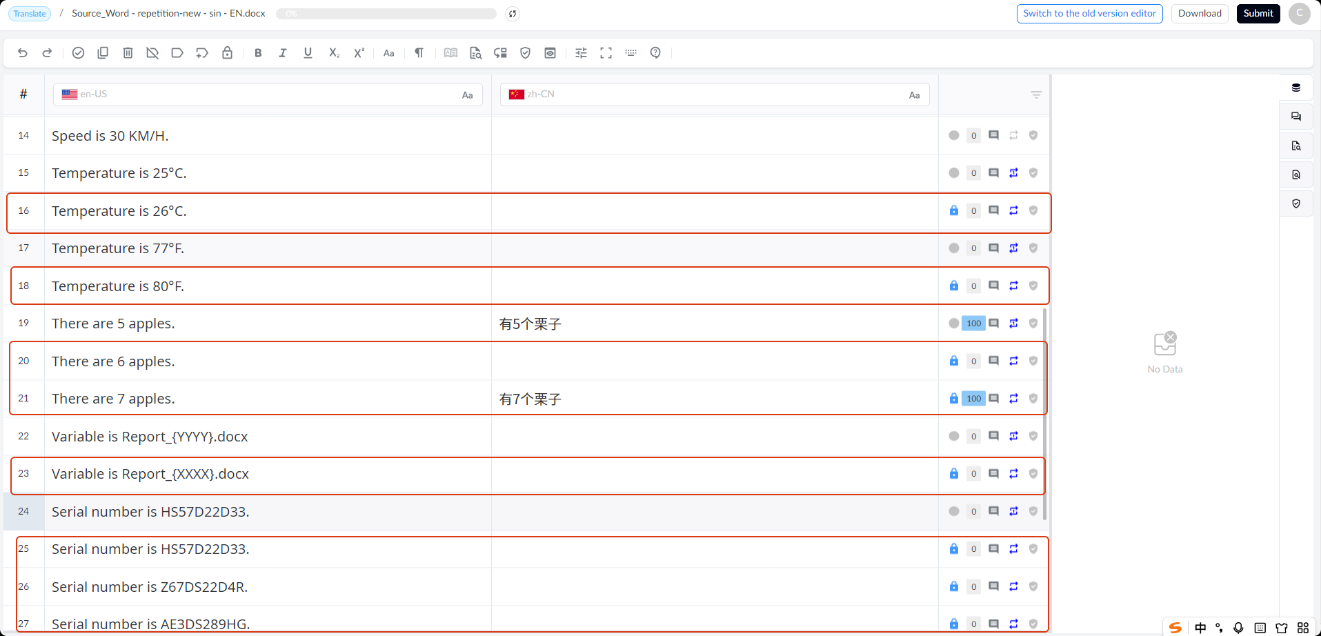Apply italic formatting
The height and width of the screenshot is (636, 1321).
click(x=283, y=53)
